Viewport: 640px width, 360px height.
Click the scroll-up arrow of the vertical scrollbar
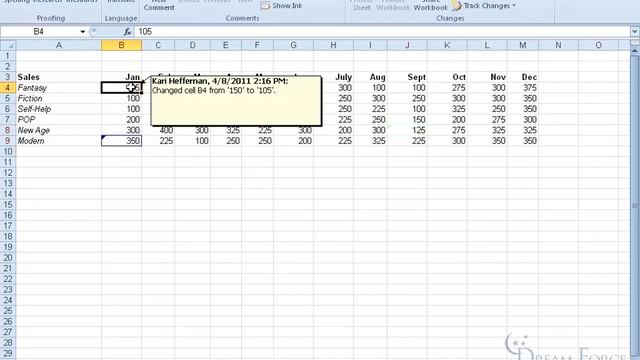point(635,51)
